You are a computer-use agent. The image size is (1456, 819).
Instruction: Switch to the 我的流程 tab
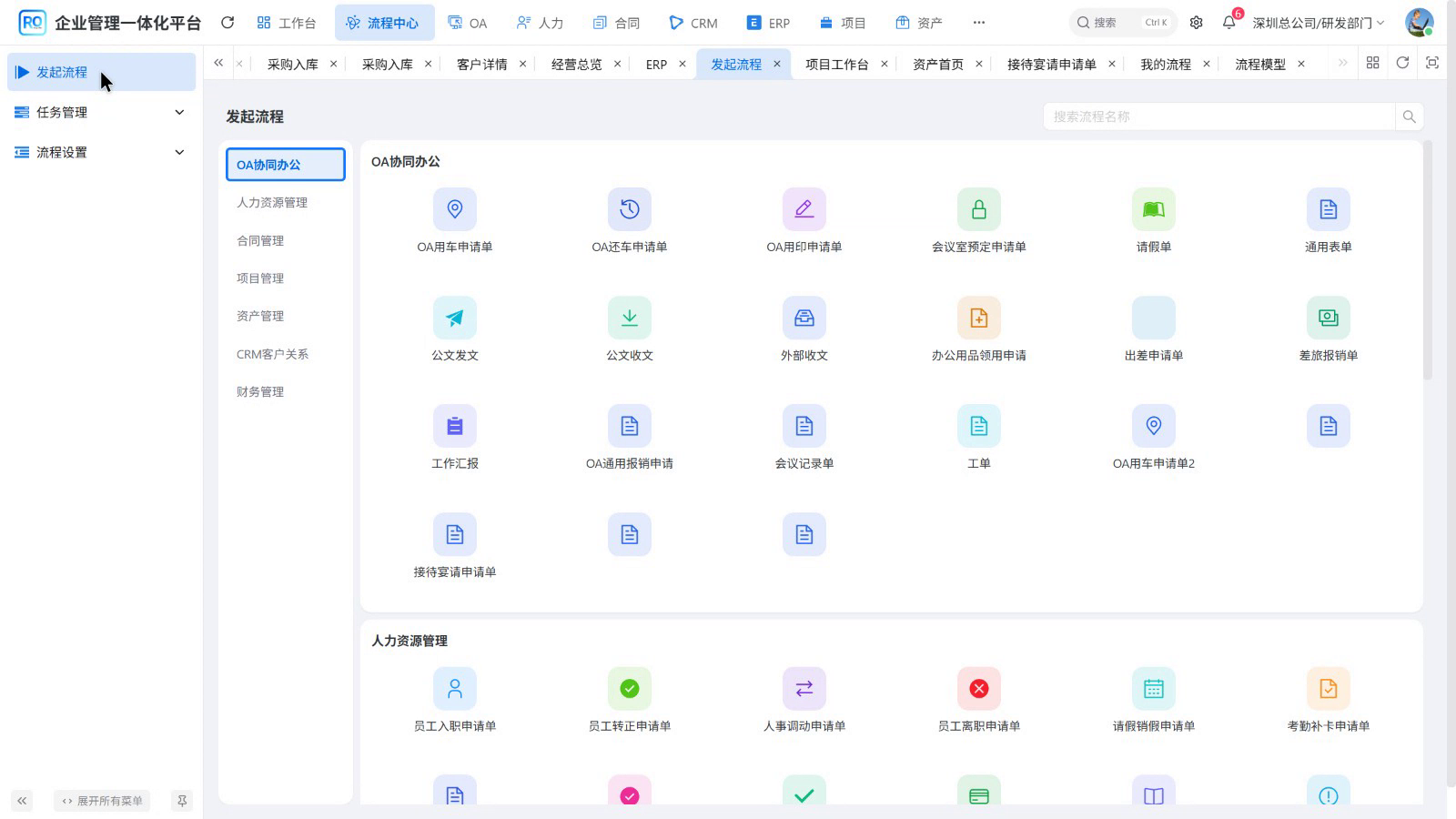pos(1166,65)
